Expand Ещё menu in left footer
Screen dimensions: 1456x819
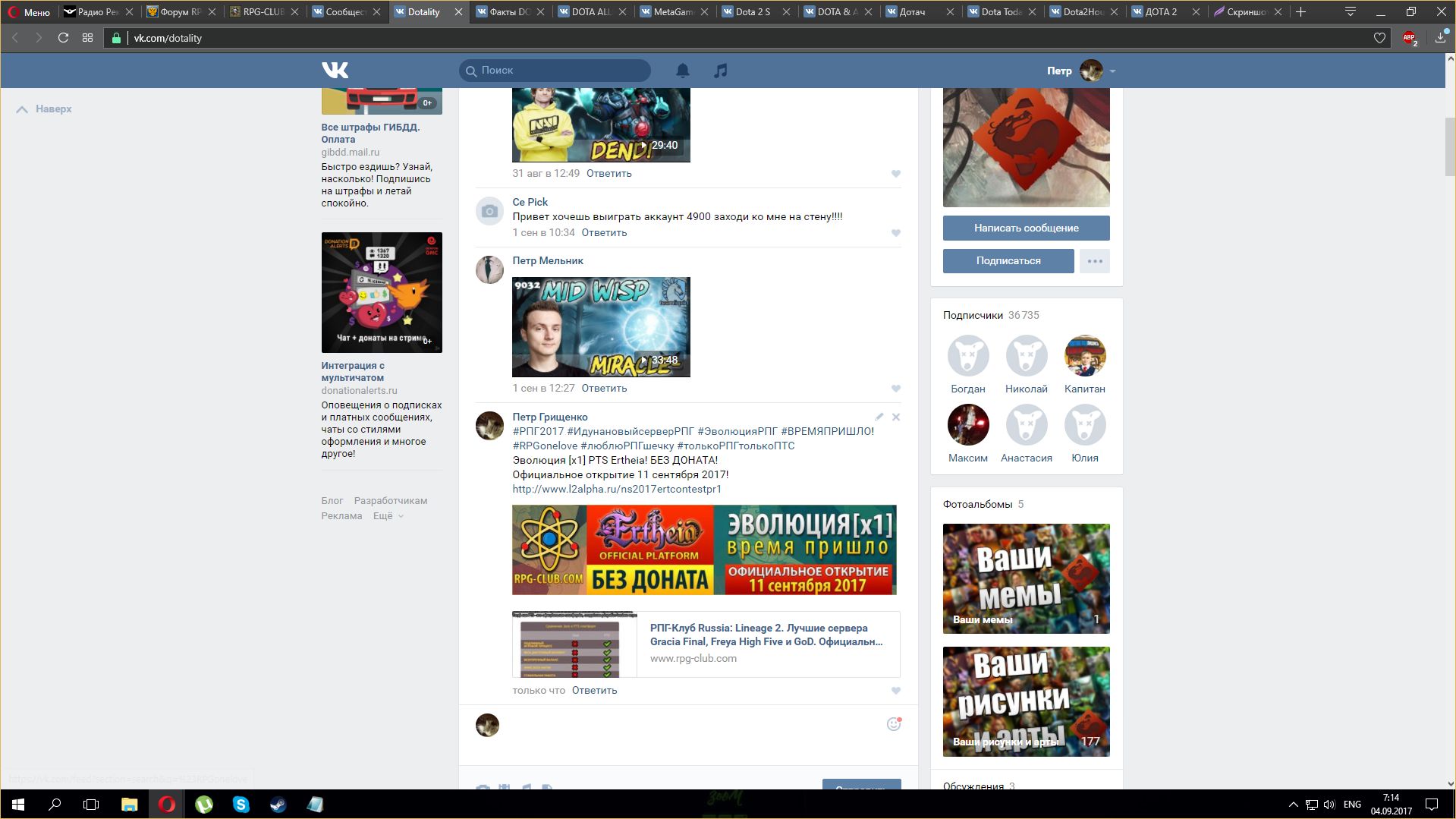[388, 516]
